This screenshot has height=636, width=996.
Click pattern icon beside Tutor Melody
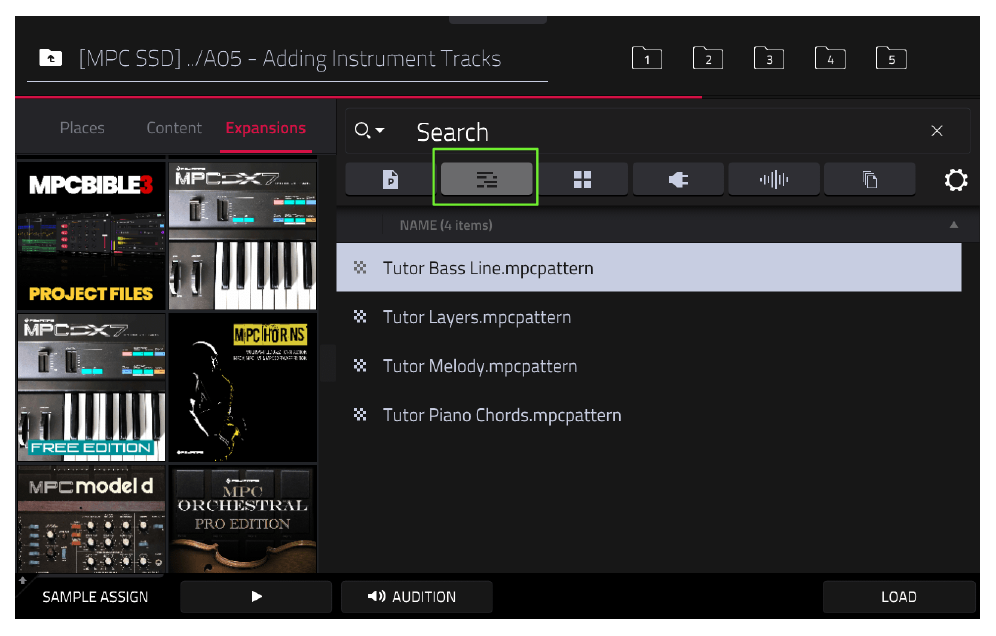point(360,365)
